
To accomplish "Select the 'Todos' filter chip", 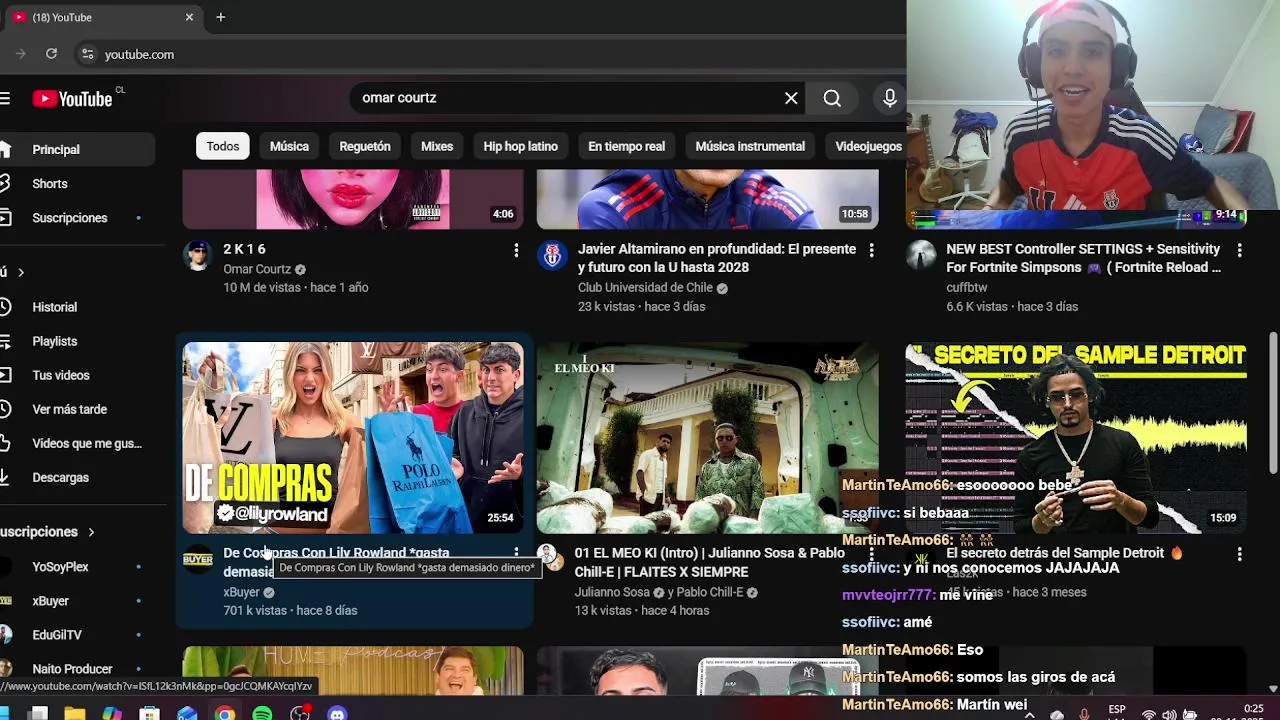I will [223, 146].
